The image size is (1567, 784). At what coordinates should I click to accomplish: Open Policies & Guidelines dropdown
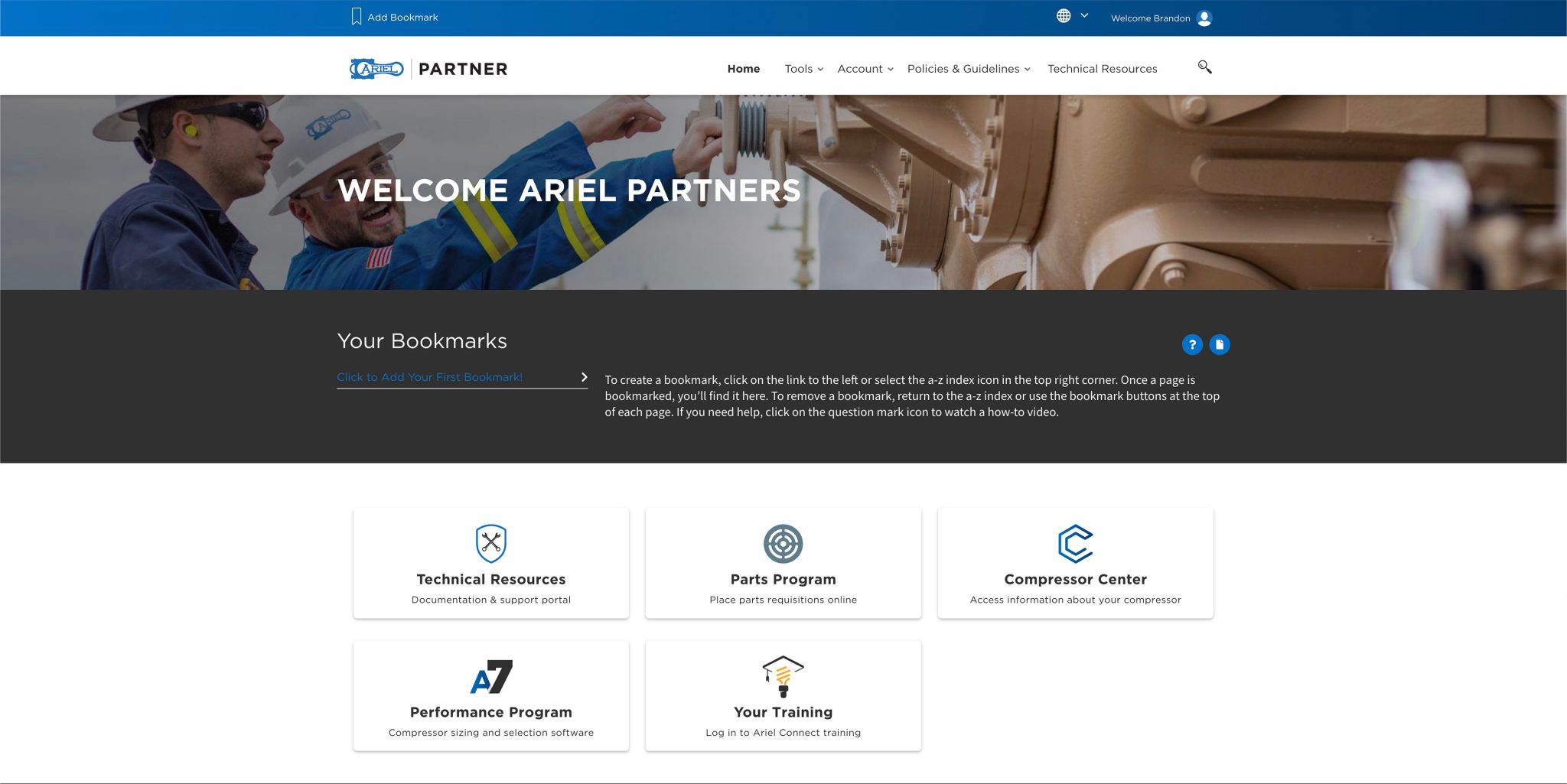point(969,69)
